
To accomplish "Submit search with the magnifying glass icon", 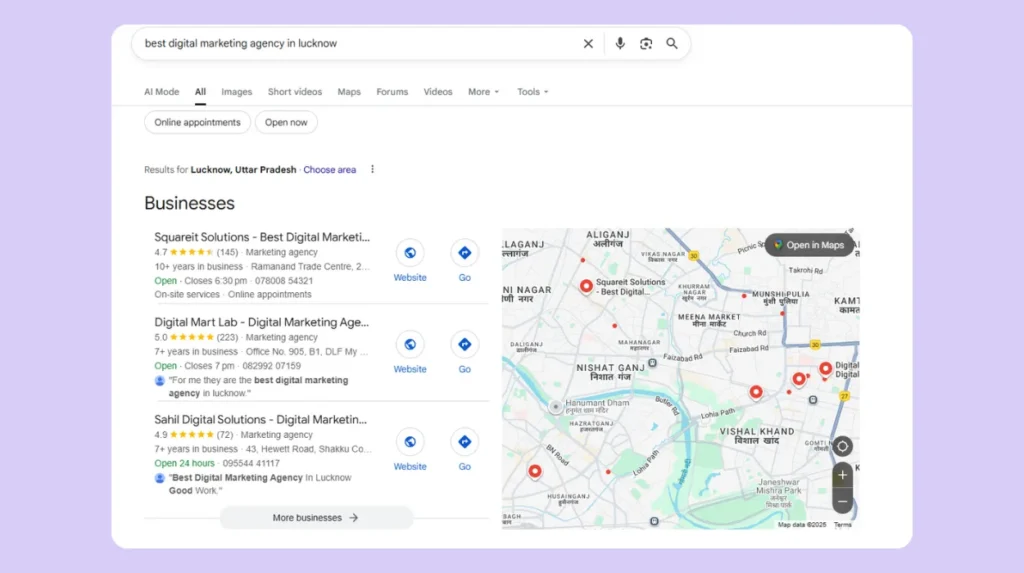I will [x=671, y=44].
